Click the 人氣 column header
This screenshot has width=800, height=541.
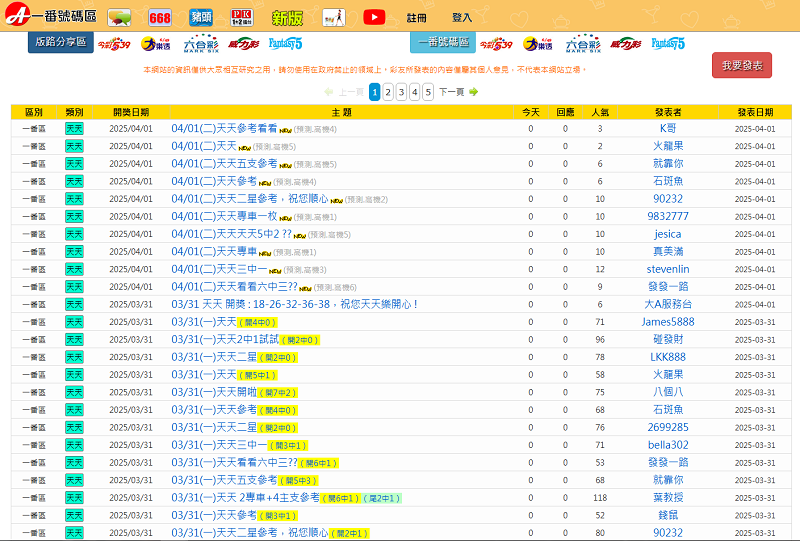pos(600,112)
